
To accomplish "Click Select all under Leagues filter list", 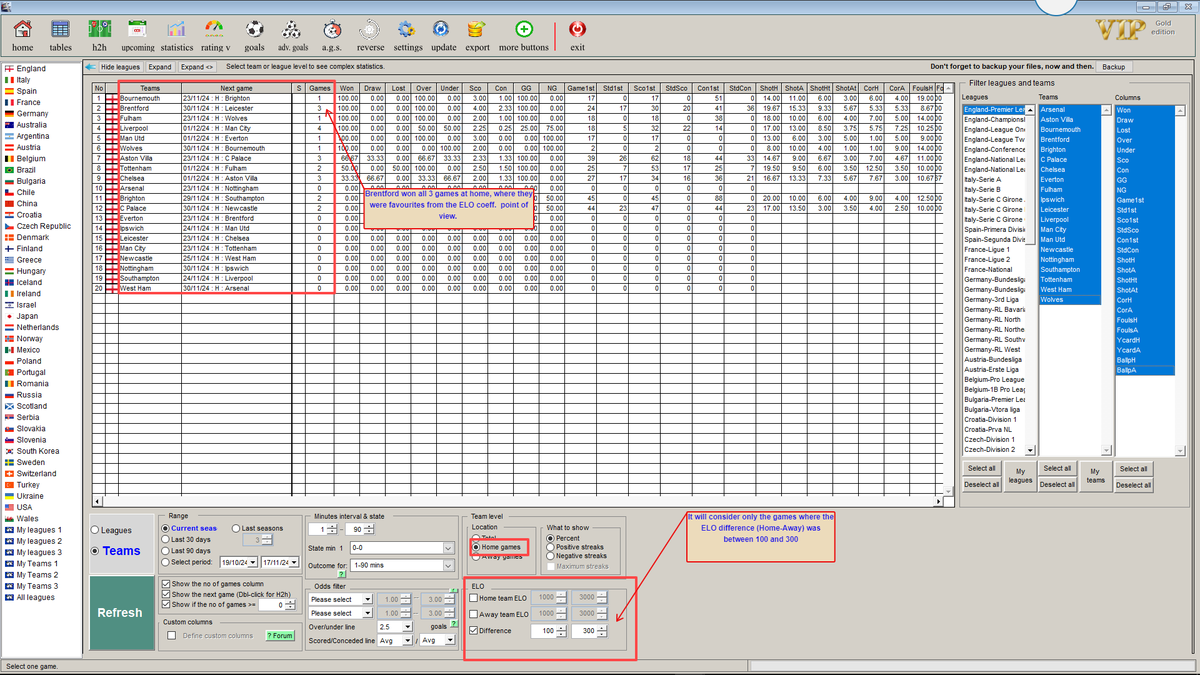I will click(982, 468).
